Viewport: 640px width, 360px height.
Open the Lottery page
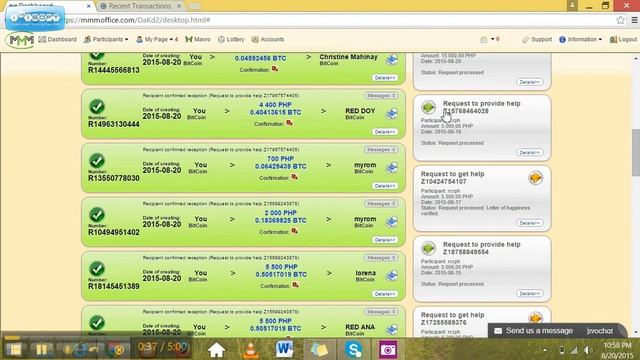(x=231, y=40)
